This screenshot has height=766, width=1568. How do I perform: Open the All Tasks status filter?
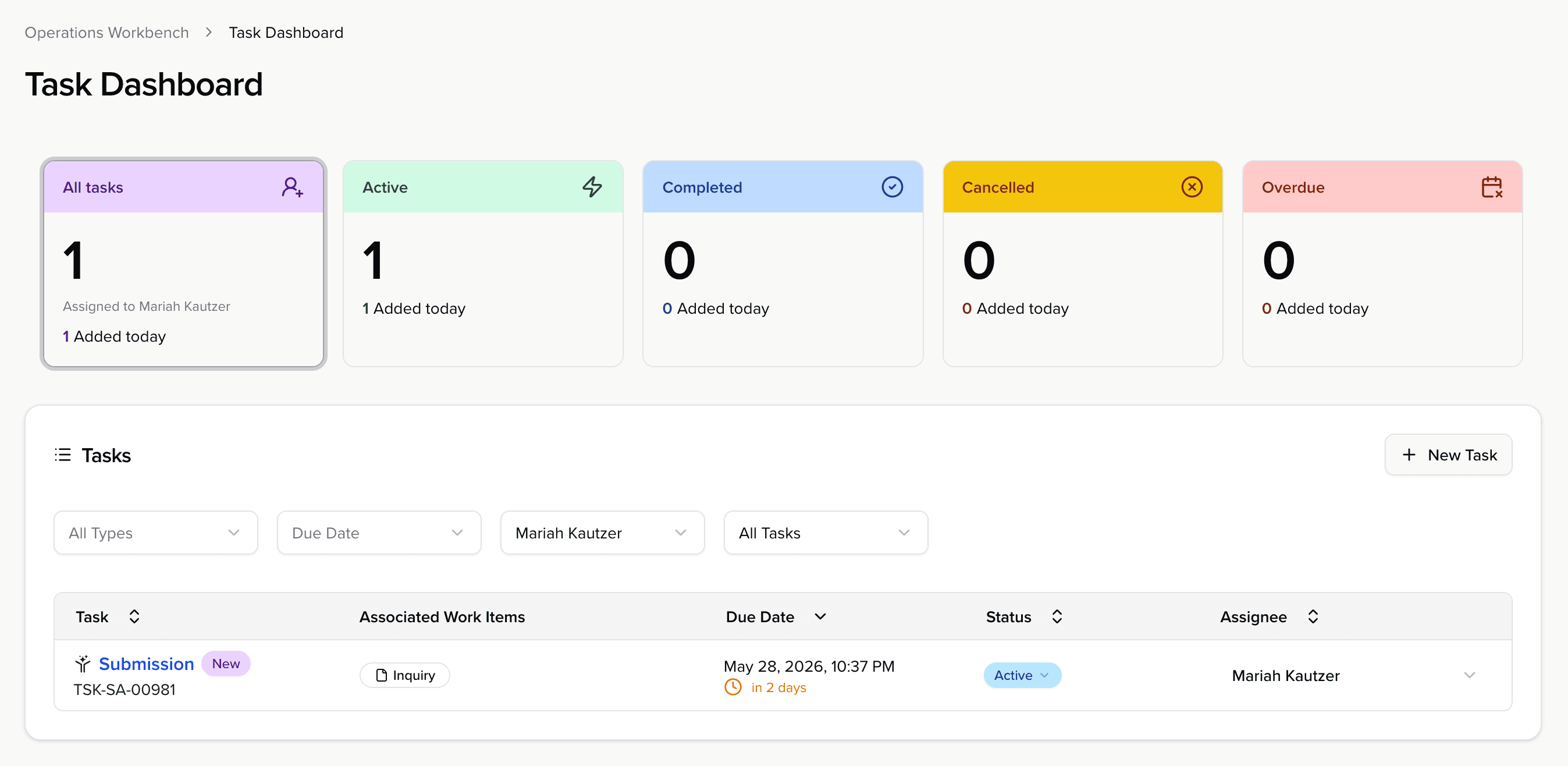pos(826,533)
